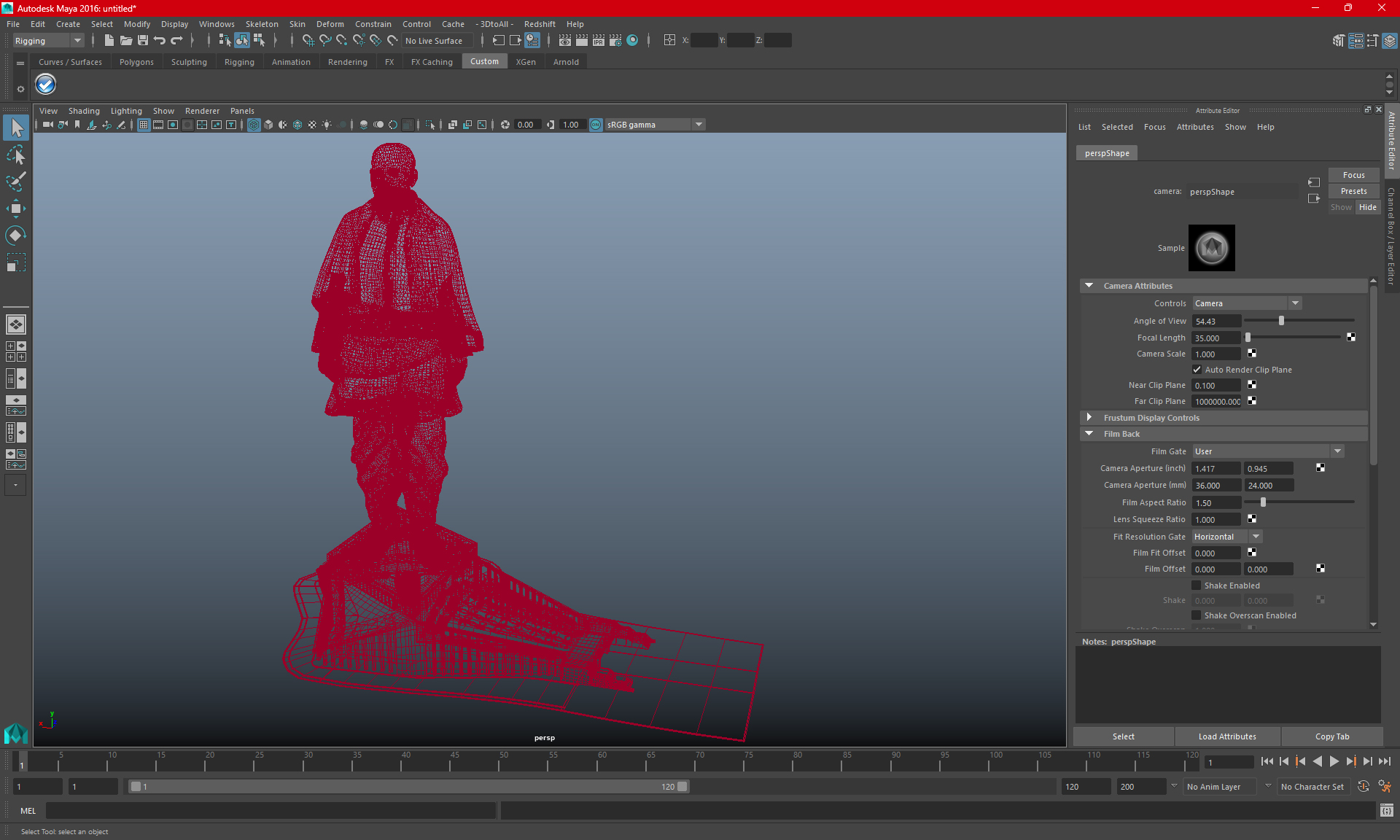Click the Presets button
The width and height of the screenshot is (1400, 840).
coord(1353,191)
